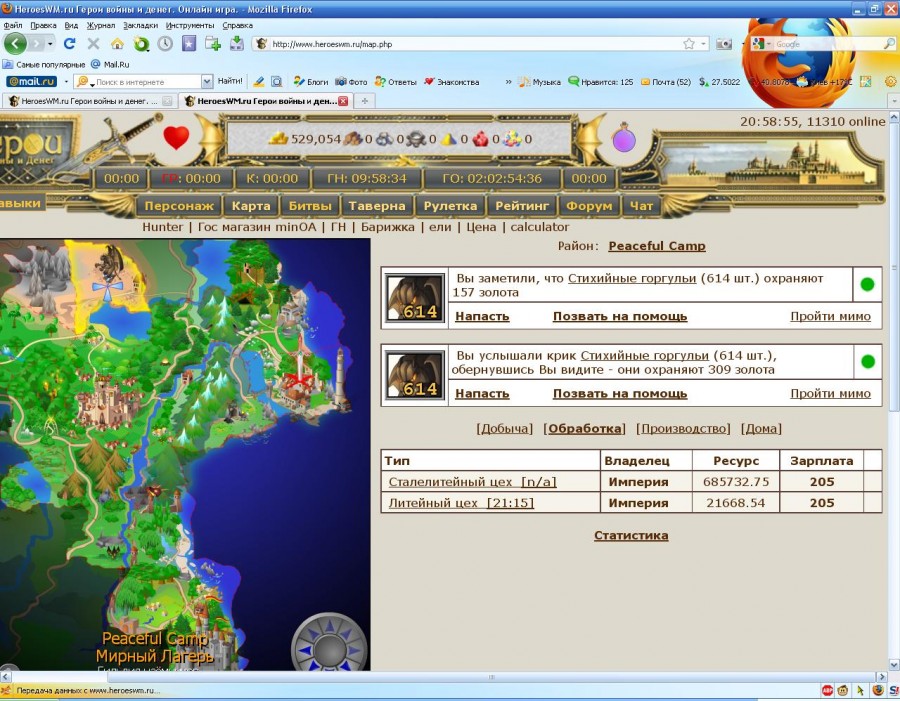The width and height of the screenshot is (900, 701).
Task: Open Фото from Mail.ru toolbar
Action: coord(351,82)
